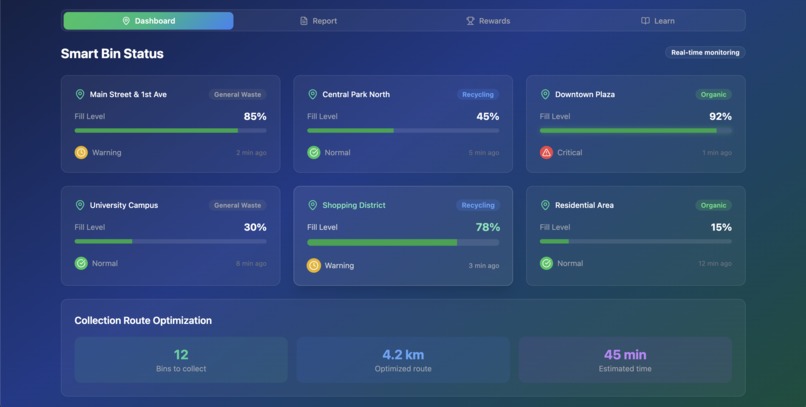The image size is (806, 407).
Task: Click Organic tag on Residential Area card
Action: [x=713, y=205]
